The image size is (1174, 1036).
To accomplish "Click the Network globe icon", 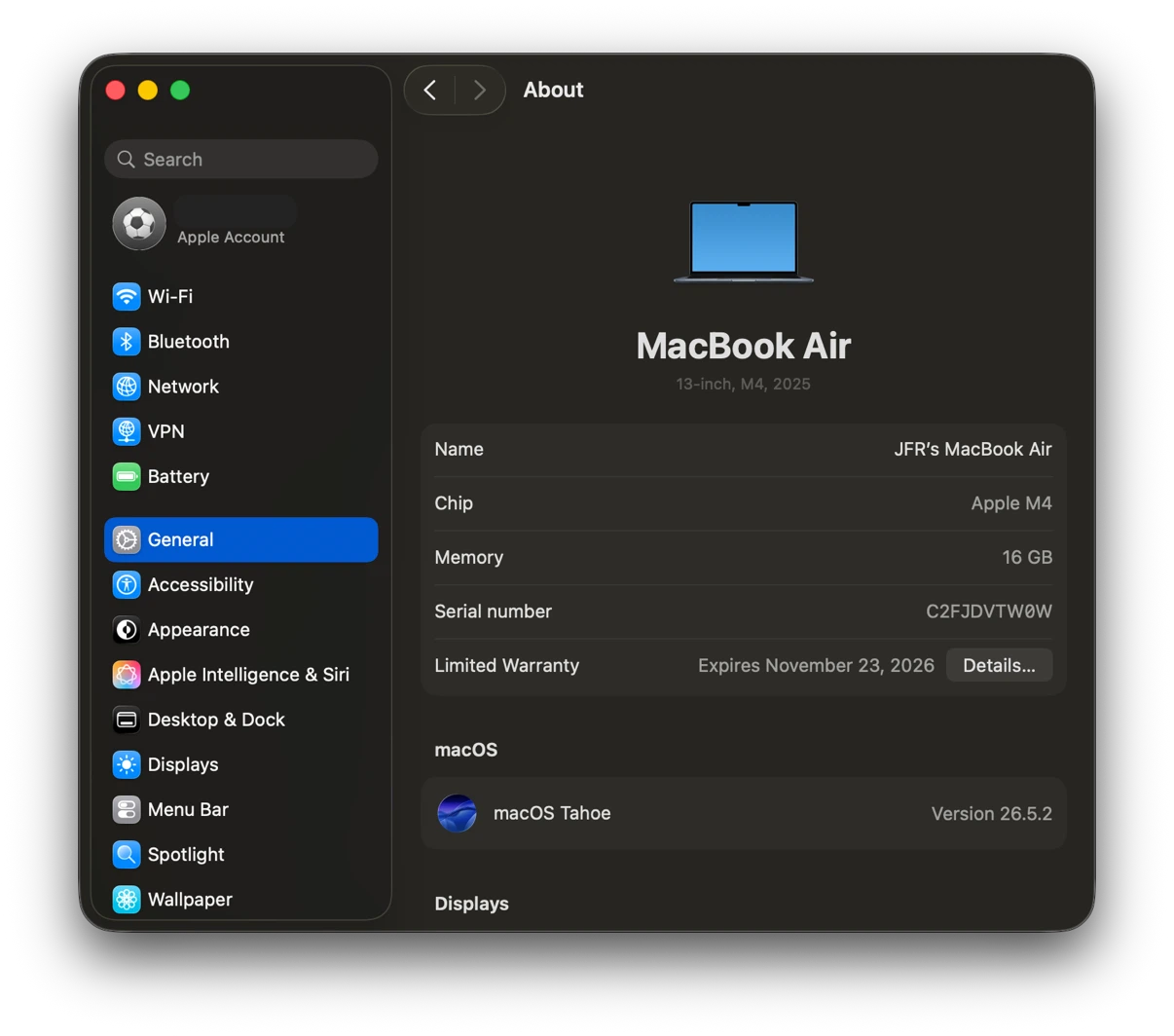I will click(127, 387).
